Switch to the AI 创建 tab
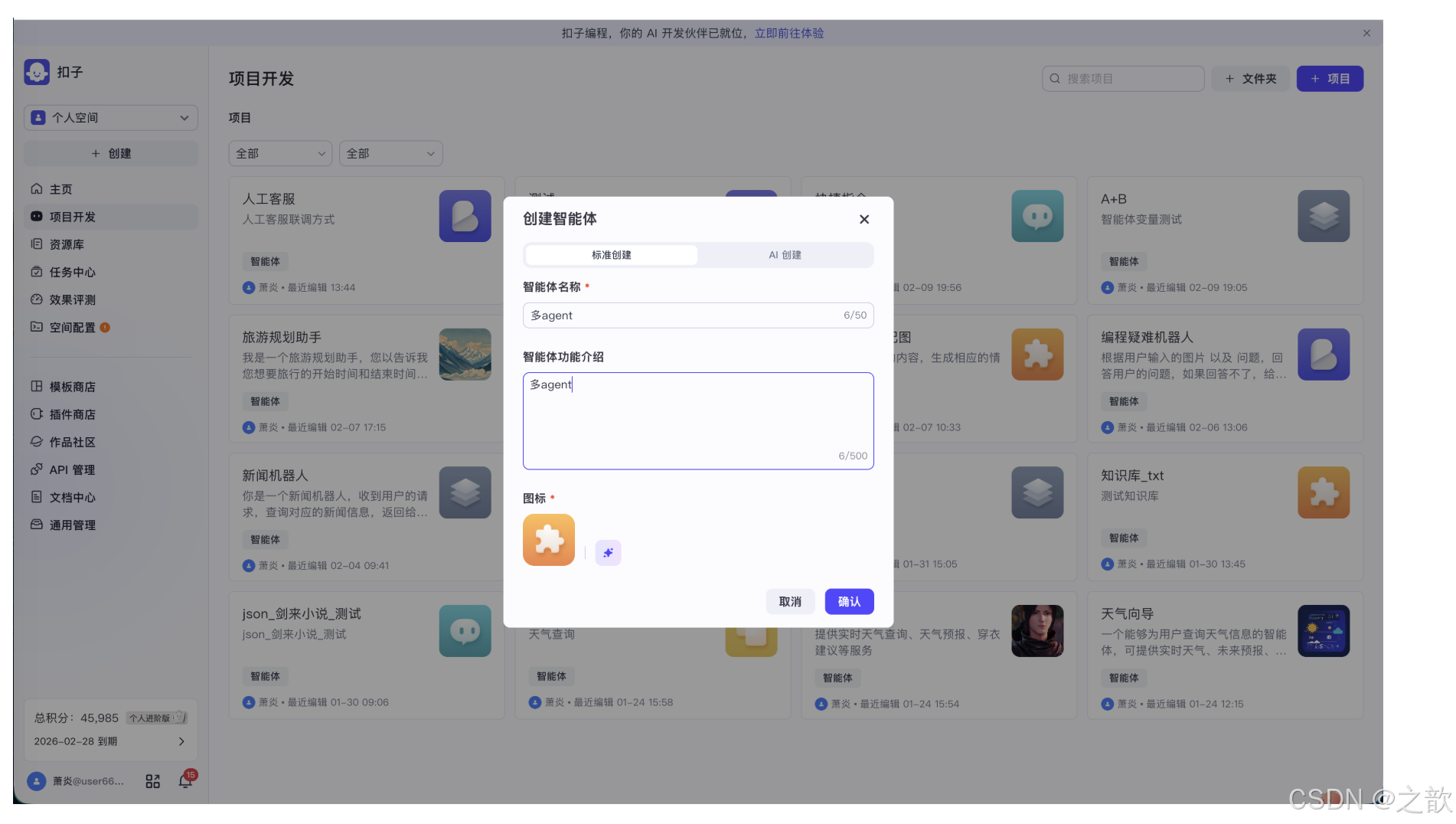This screenshot has width=1456, height=824. pyautogui.click(x=785, y=254)
